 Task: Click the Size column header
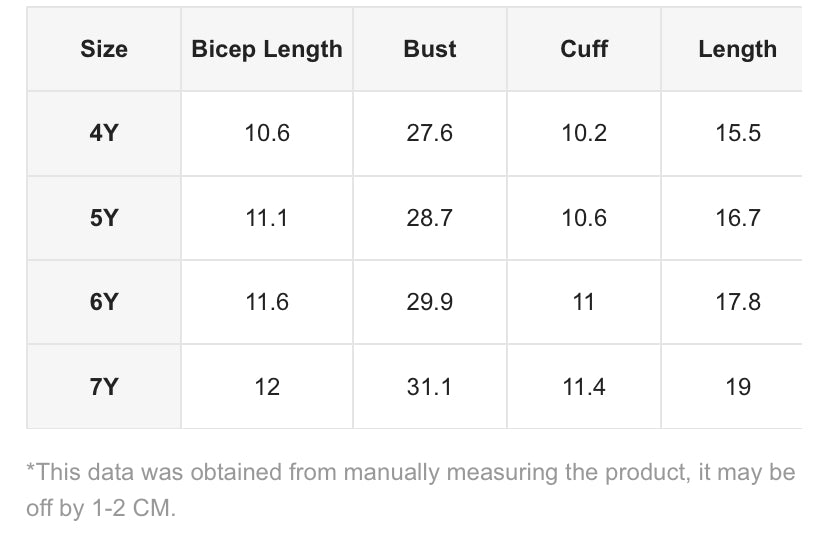(x=104, y=49)
